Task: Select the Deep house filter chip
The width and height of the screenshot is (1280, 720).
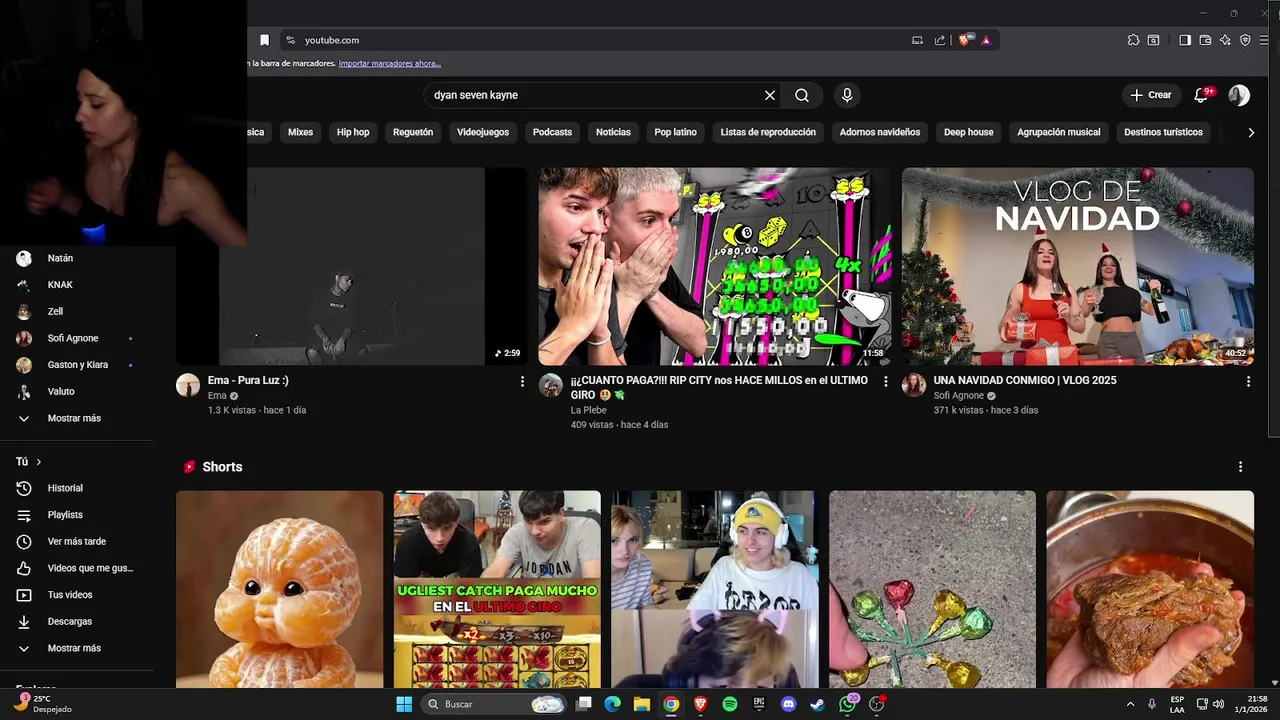Action: point(969,132)
